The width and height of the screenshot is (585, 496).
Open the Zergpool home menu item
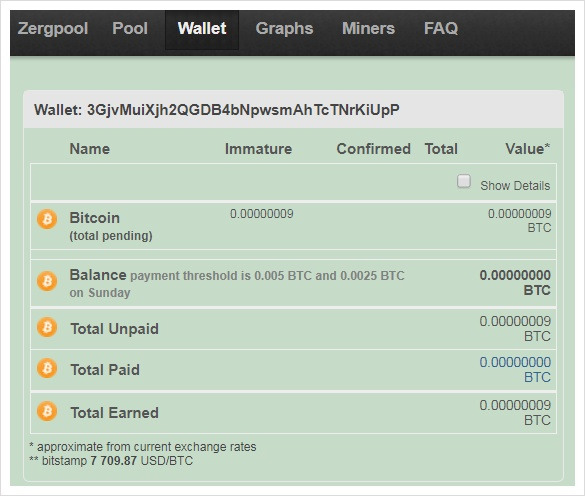(53, 29)
